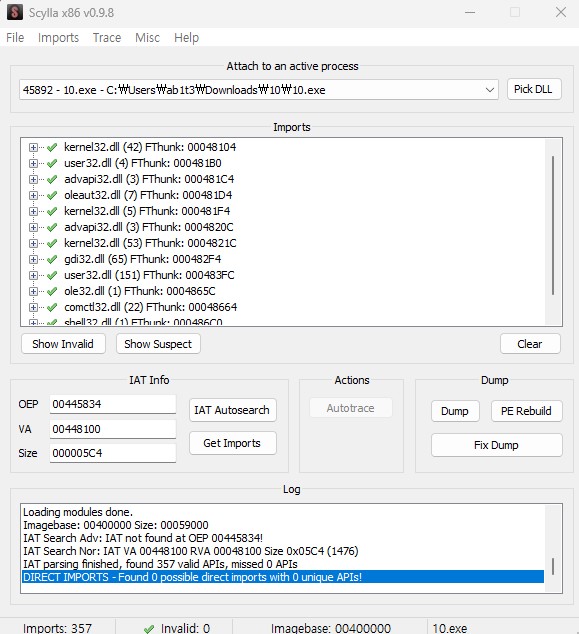Select log line 'Loading modules done.'
The image size is (579, 634).
point(78,512)
